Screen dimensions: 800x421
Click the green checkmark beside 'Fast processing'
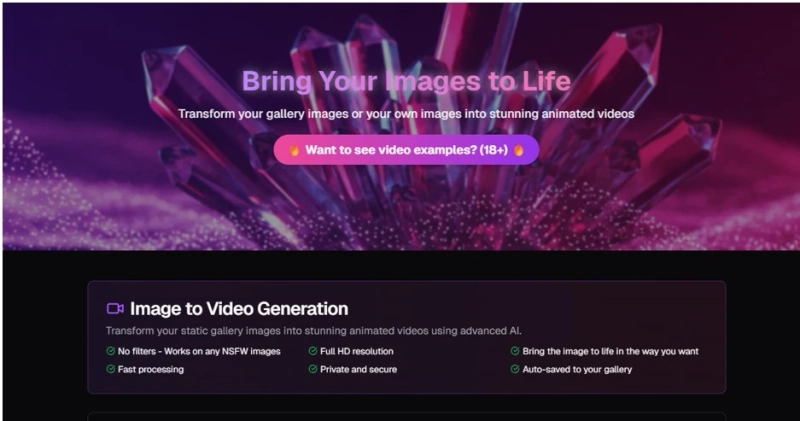110,369
